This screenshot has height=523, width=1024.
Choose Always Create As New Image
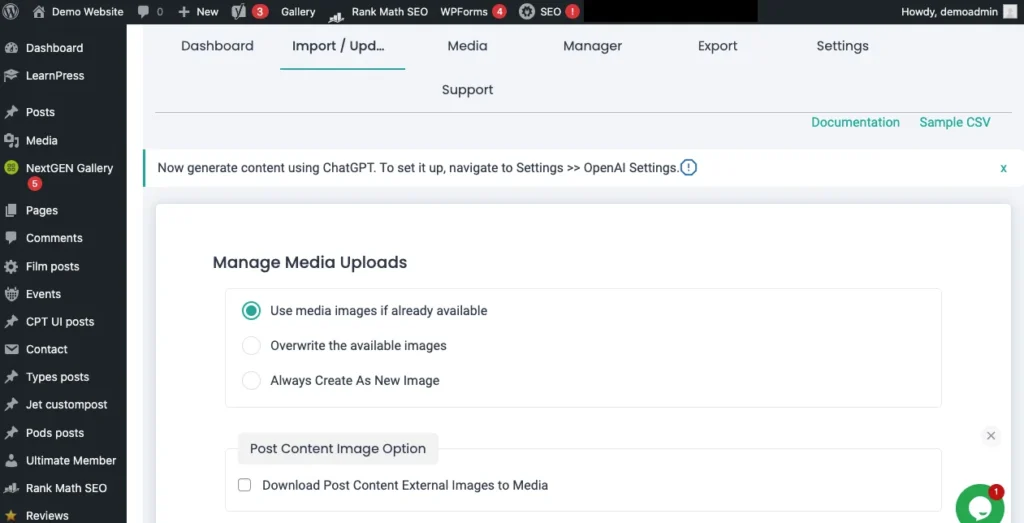click(x=251, y=381)
